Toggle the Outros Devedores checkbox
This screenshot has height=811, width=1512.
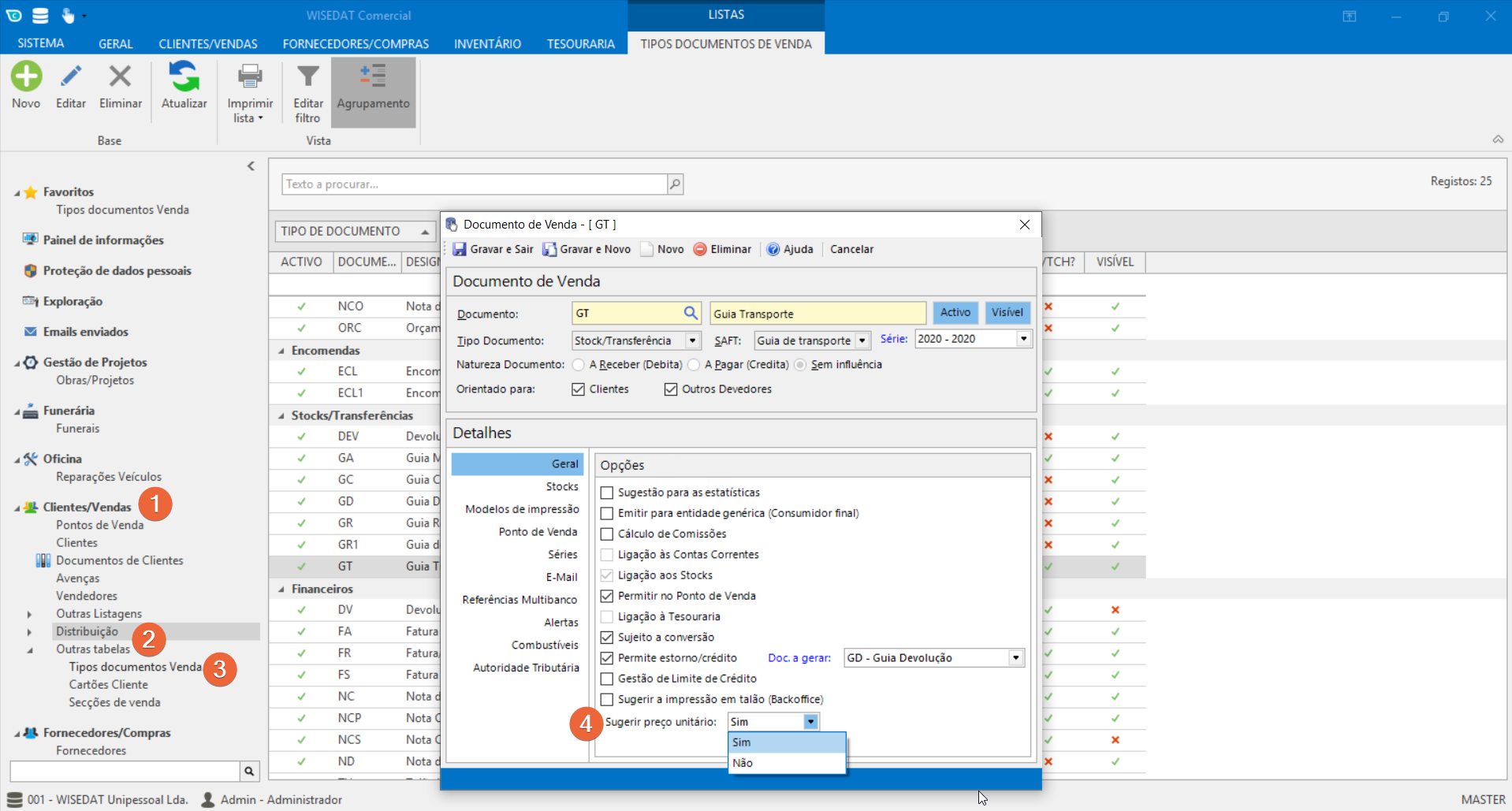(671, 389)
